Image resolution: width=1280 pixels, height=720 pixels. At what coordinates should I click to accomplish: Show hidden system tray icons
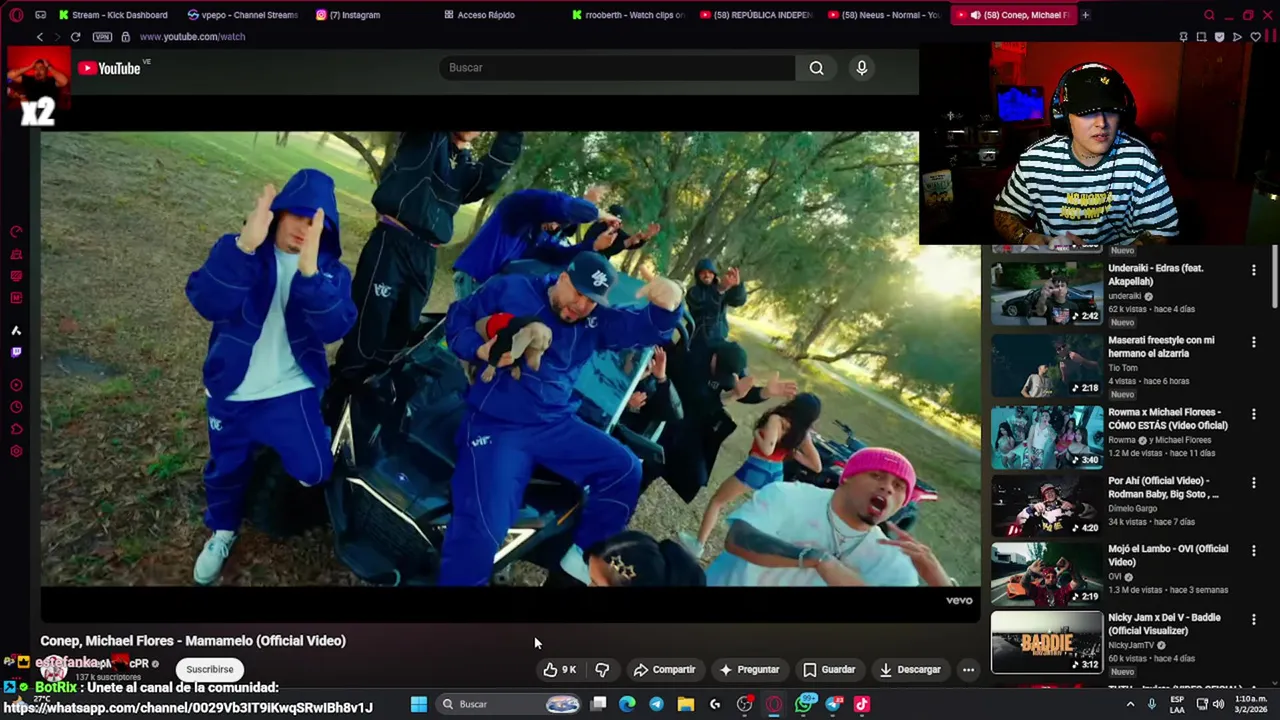pos(1131,704)
